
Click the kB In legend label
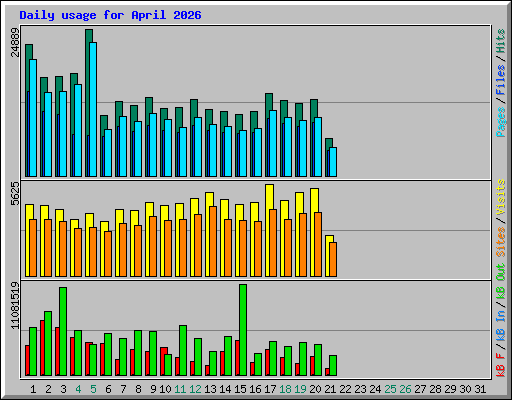501,325
